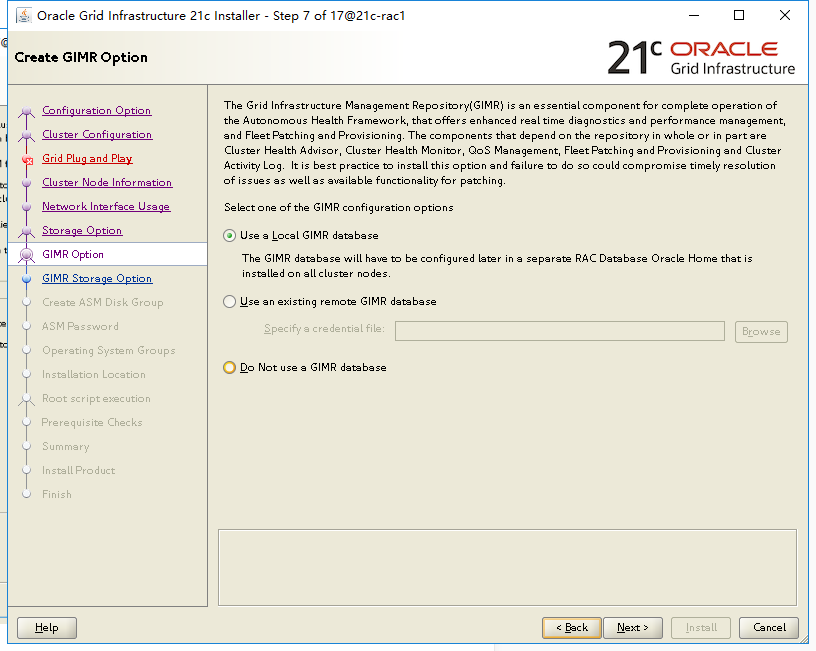The image size is (816, 651).
Task: Click the empty message area at bottom
Action: pos(507,567)
